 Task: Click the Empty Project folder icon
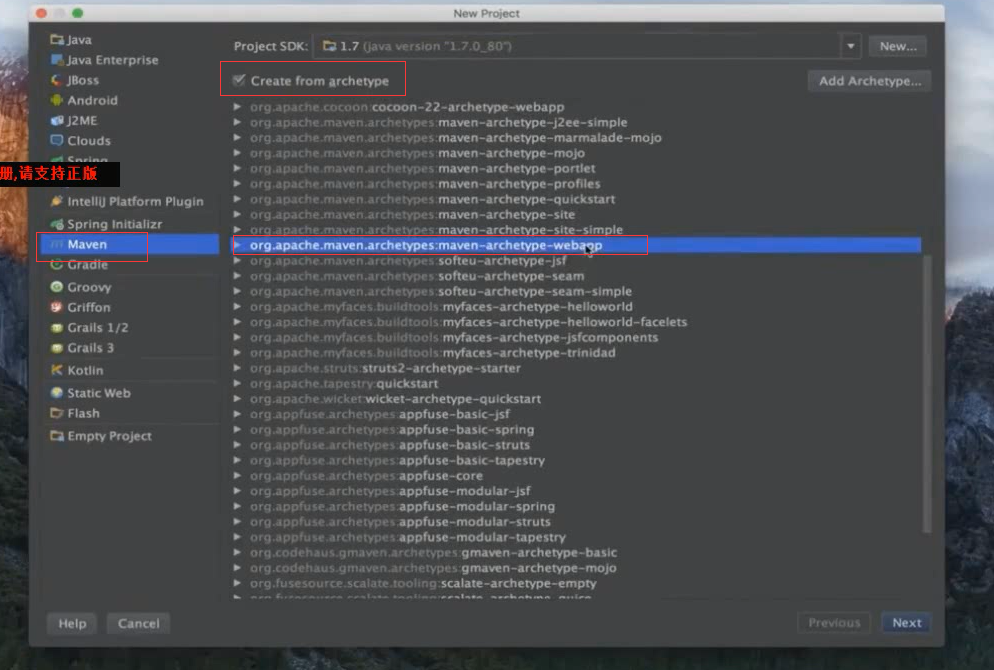pos(56,436)
